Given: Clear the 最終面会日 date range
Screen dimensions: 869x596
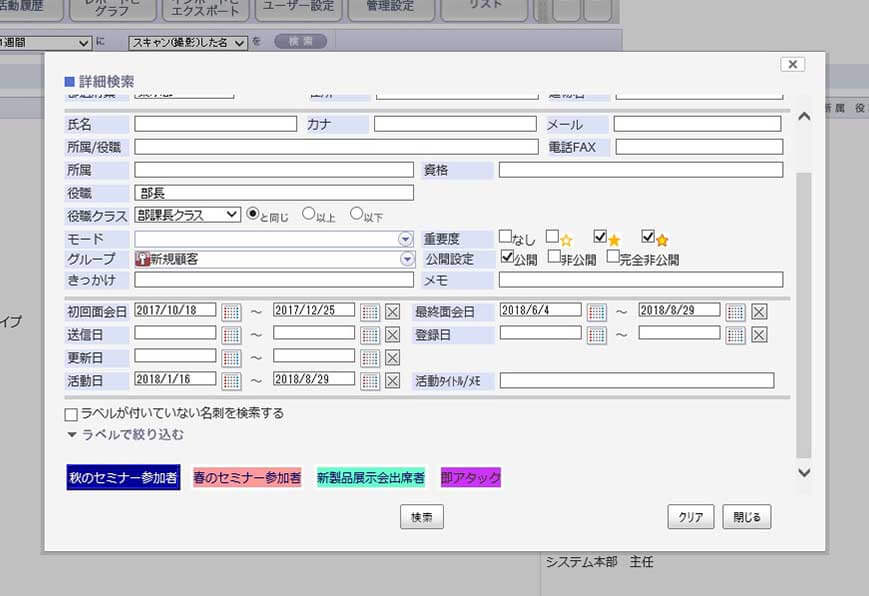Looking at the screenshot, I should click(x=759, y=312).
